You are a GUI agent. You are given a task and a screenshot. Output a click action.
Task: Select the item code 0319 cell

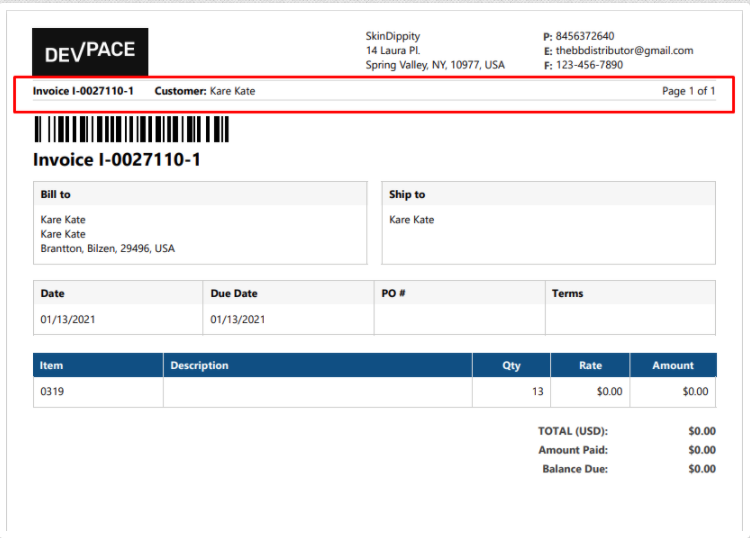point(52,392)
